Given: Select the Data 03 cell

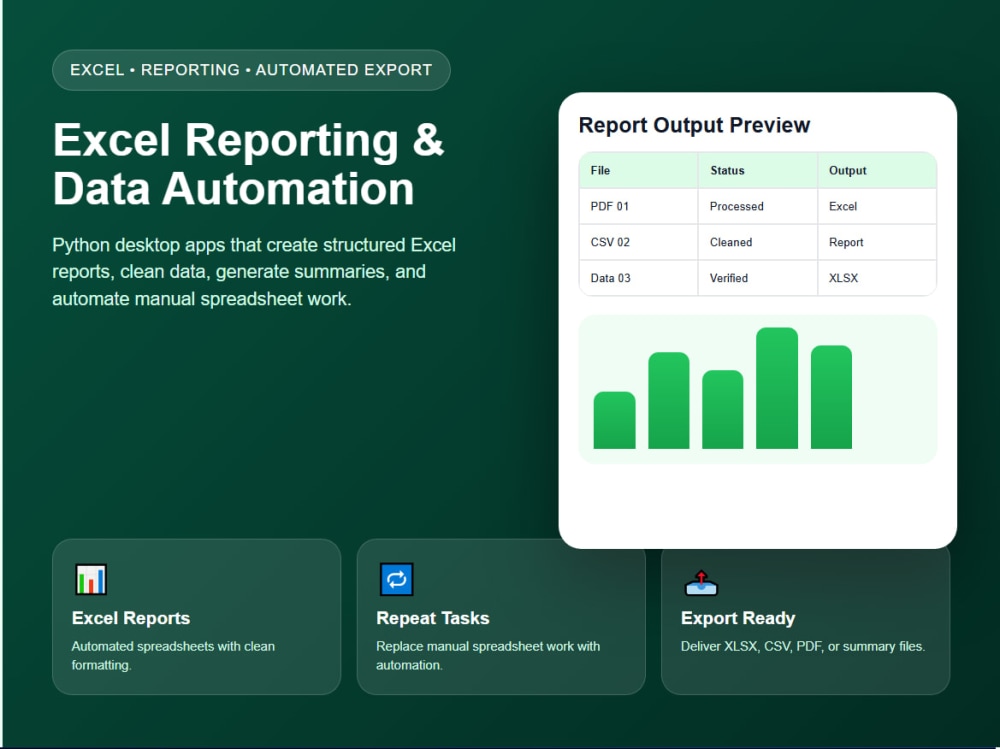Looking at the screenshot, I should pyautogui.click(x=638, y=278).
